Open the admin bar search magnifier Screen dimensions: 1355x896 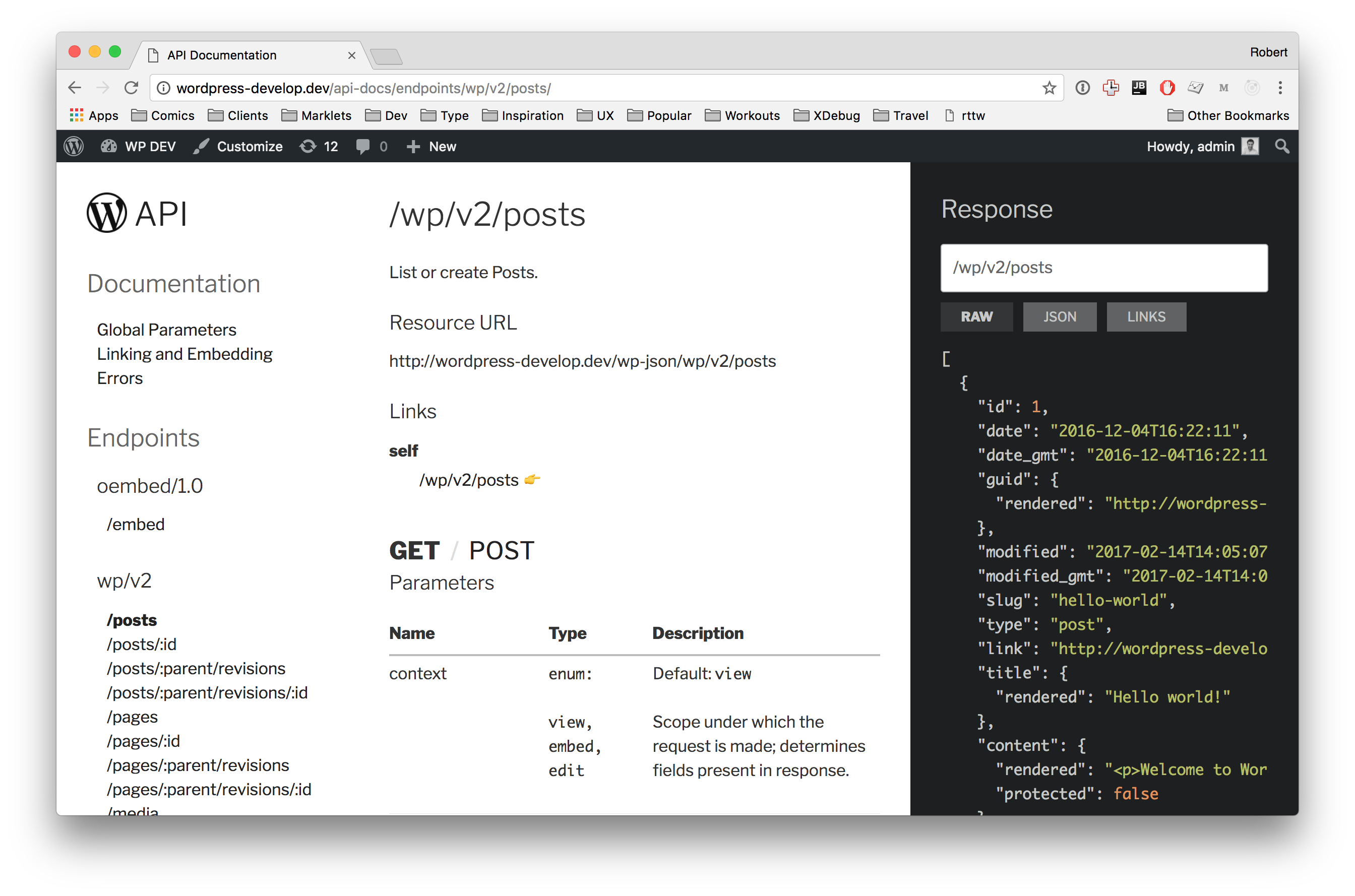click(1282, 147)
